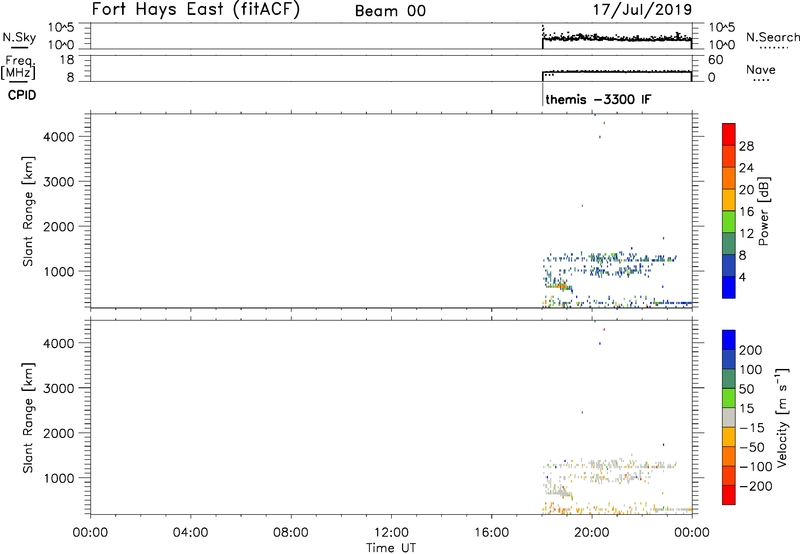Click the 'CPID' label
The width and height of the screenshot is (800, 554).
point(22,95)
